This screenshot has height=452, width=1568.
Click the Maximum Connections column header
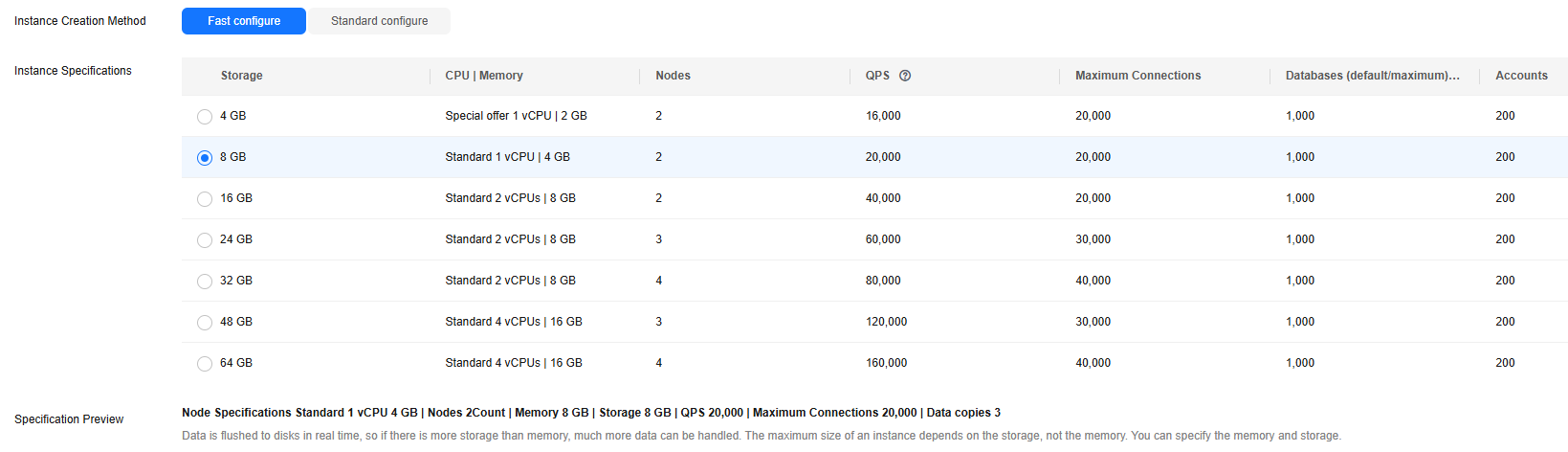click(1137, 76)
